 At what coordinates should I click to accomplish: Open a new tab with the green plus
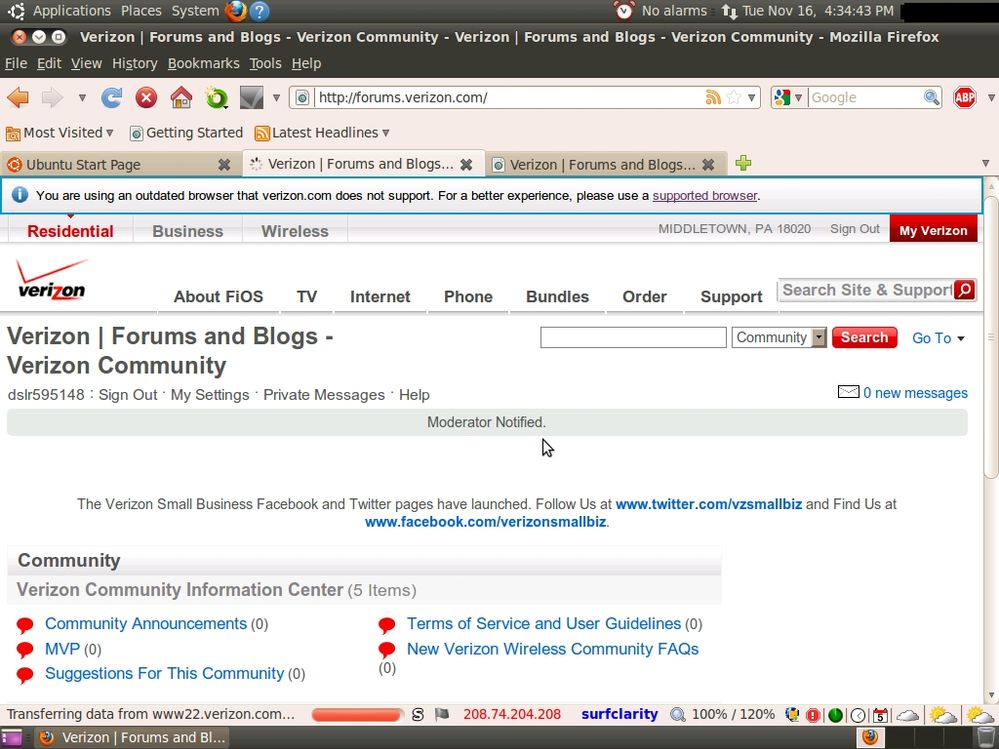click(743, 163)
